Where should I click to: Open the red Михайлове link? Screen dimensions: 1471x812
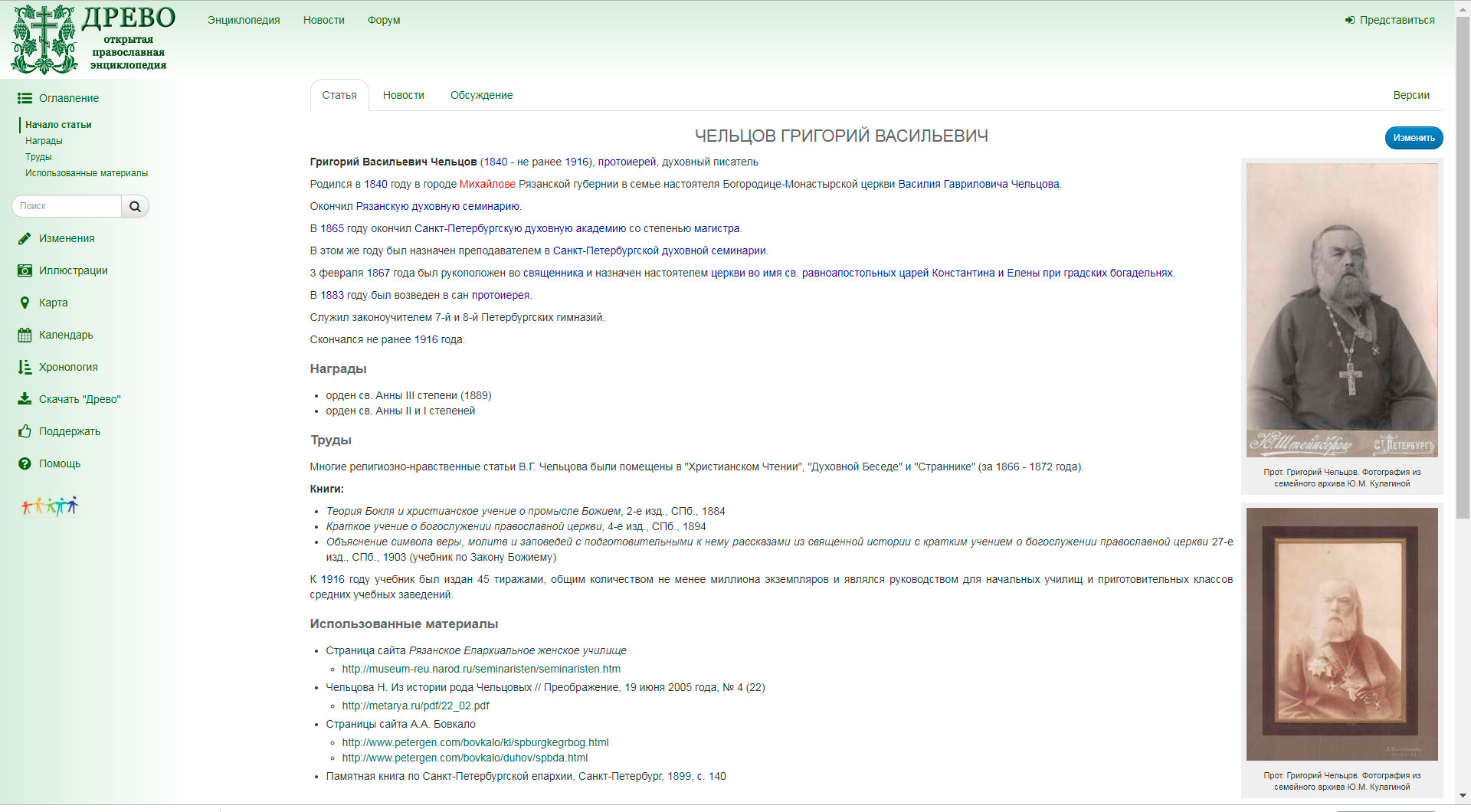coord(487,184)
